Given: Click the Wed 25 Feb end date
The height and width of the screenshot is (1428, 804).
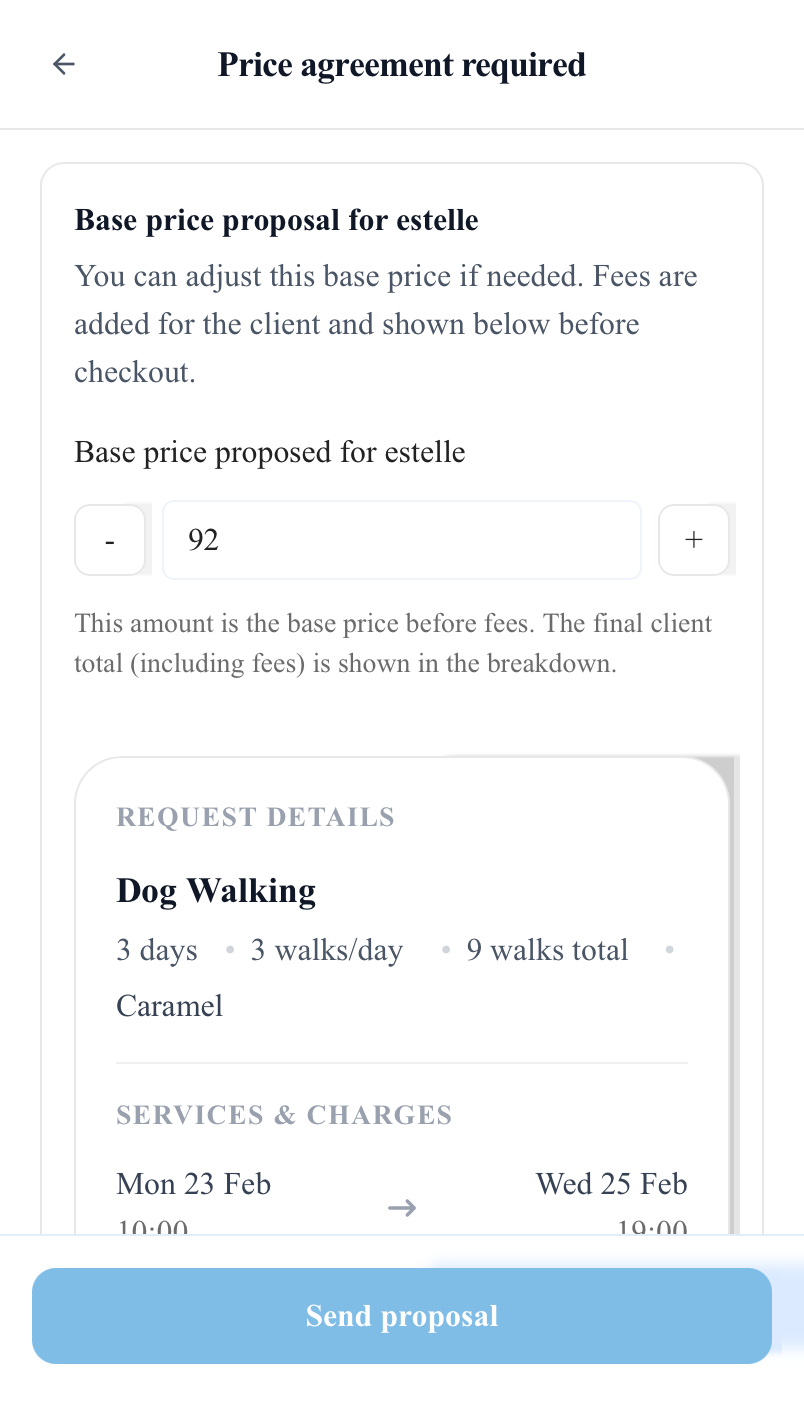Looking at the screenshot, I should 611,1183.
